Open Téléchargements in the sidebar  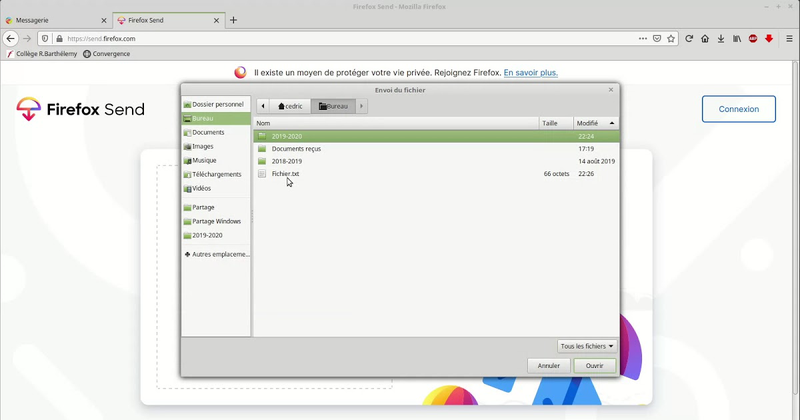216,174
